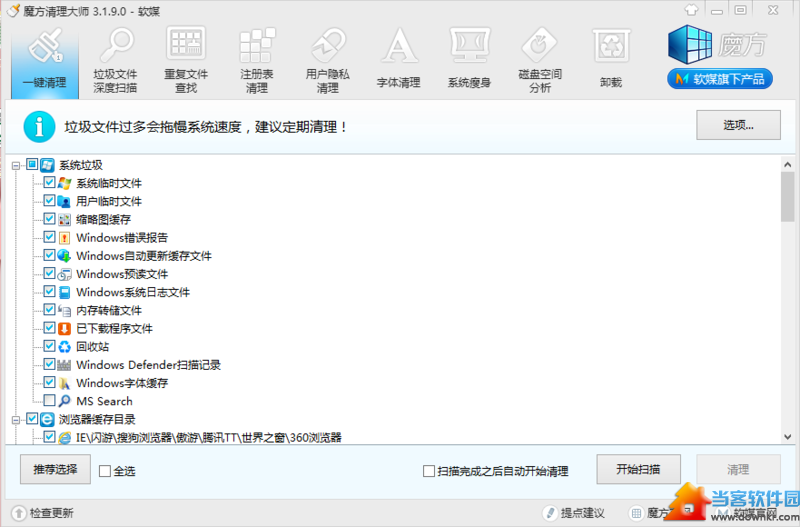Click the Windows自动更新缓存文件 globe icon
The width and height of the screenshot is (800, 527).
pos(64,256)
